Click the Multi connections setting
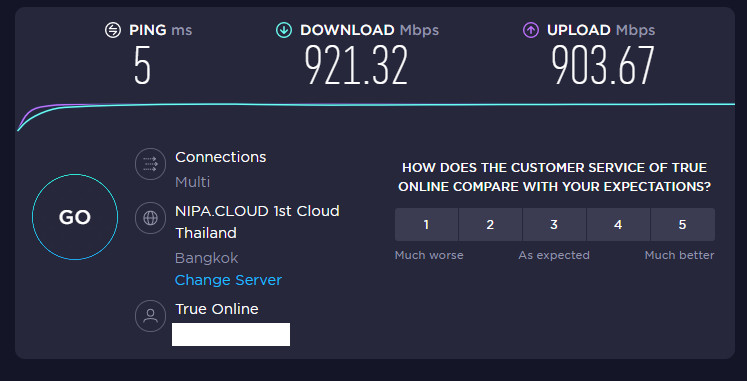This screenshot has width=747, height=381. pyautogui.click(x=192, y=182)
